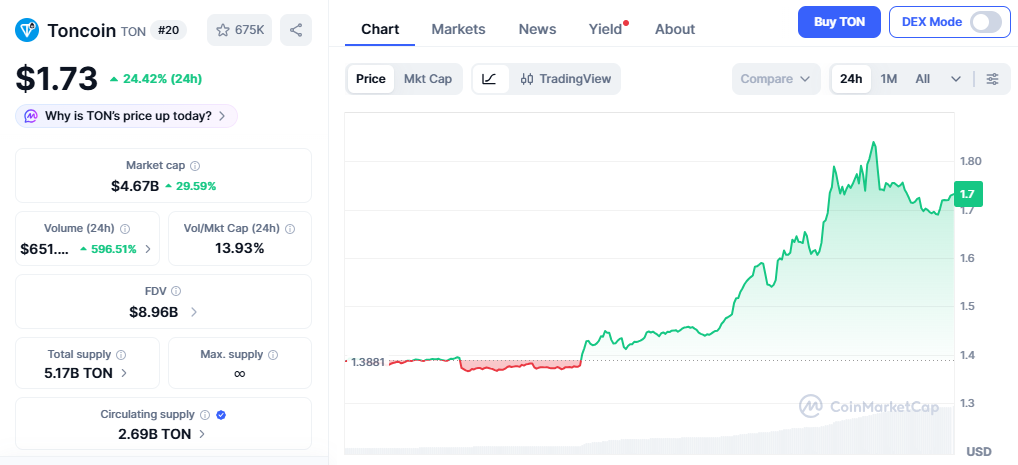Expand Total supply details chevron

[124, 373]
